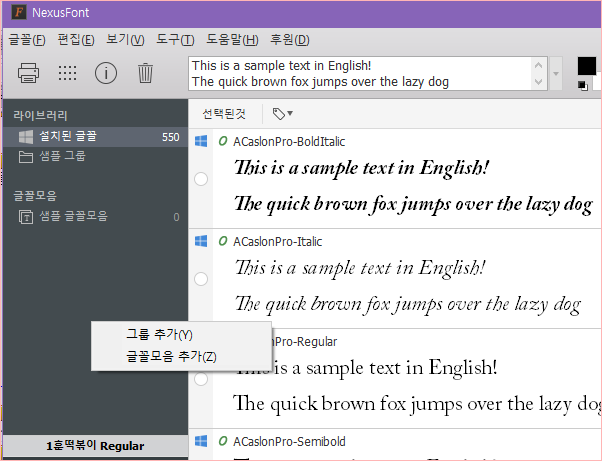Select the 샘플 글꼴모음 collection
The height and width of the screenshot is (461, 602).
click(x=95, y=216)
